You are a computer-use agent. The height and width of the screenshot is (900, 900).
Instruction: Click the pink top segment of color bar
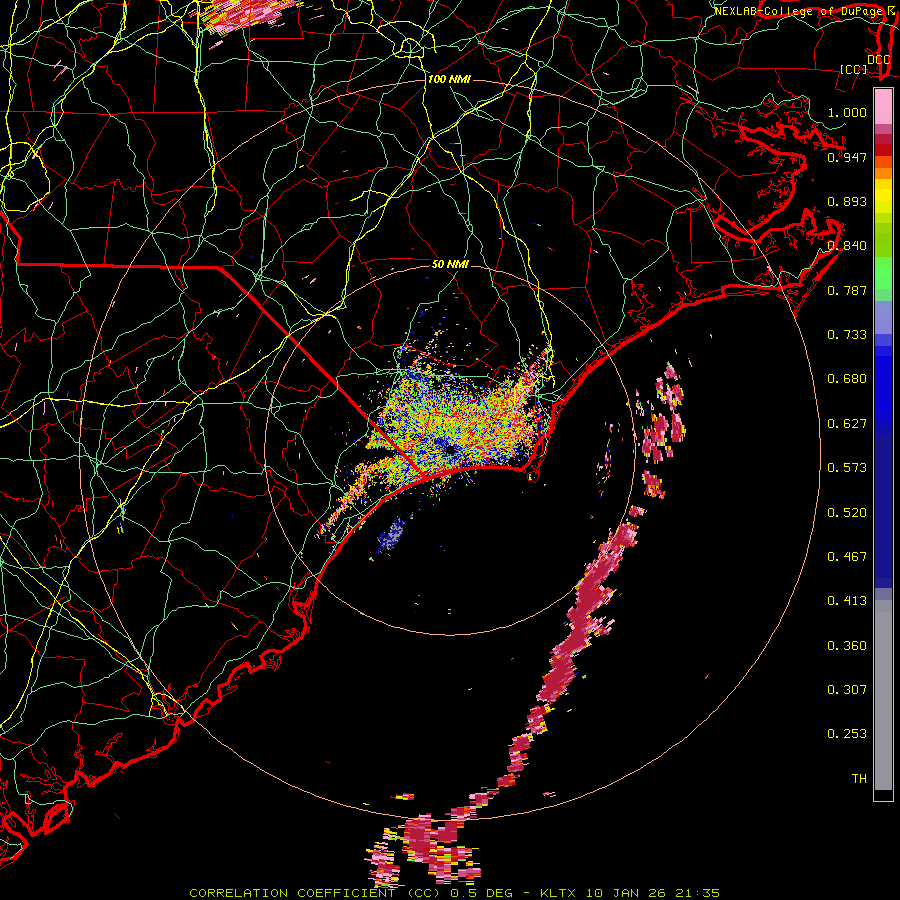pyautogui.click(x=883, y=106)
